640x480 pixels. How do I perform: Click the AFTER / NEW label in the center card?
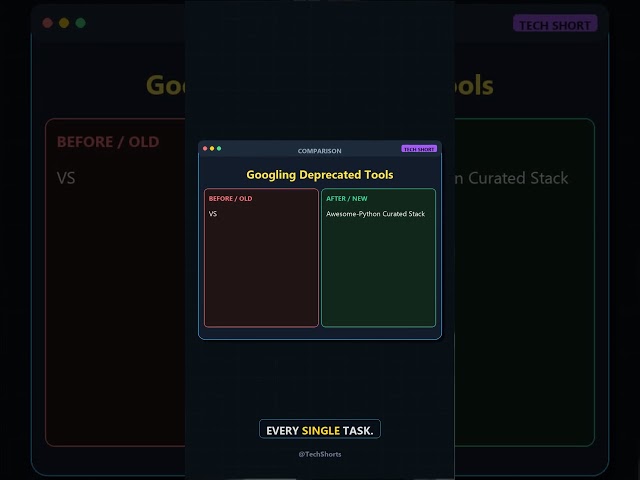click(x=347, y=199)
